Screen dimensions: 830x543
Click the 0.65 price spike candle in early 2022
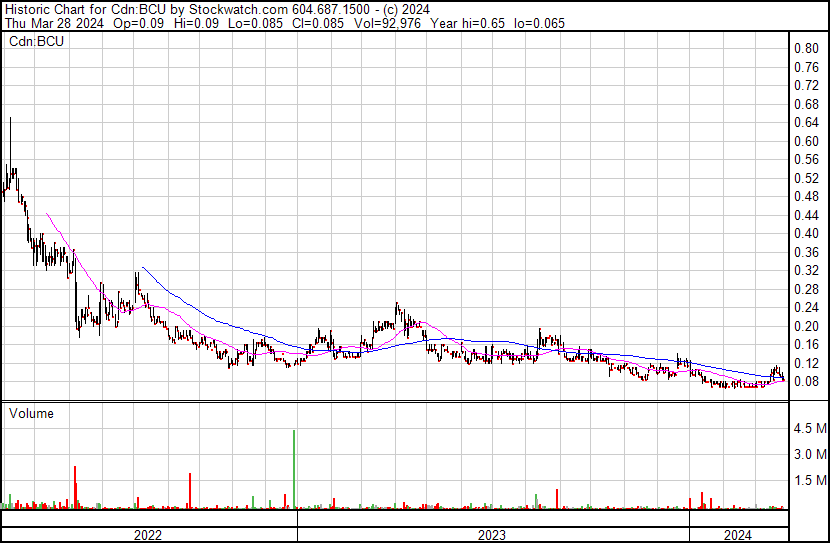coord(10,151)
